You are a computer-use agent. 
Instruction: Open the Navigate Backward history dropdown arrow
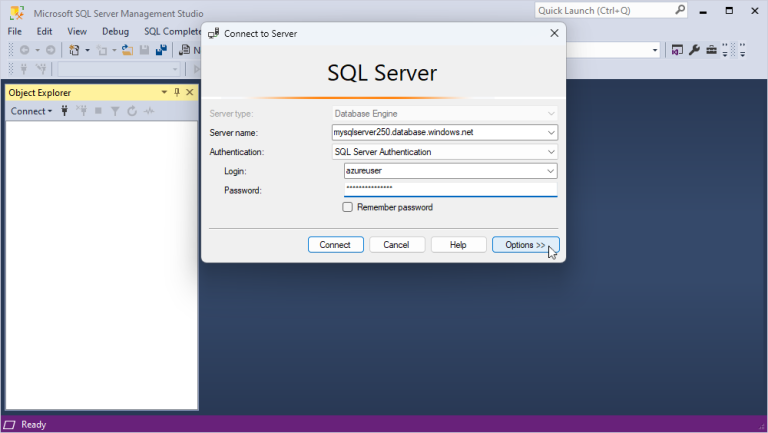(37, 50)
